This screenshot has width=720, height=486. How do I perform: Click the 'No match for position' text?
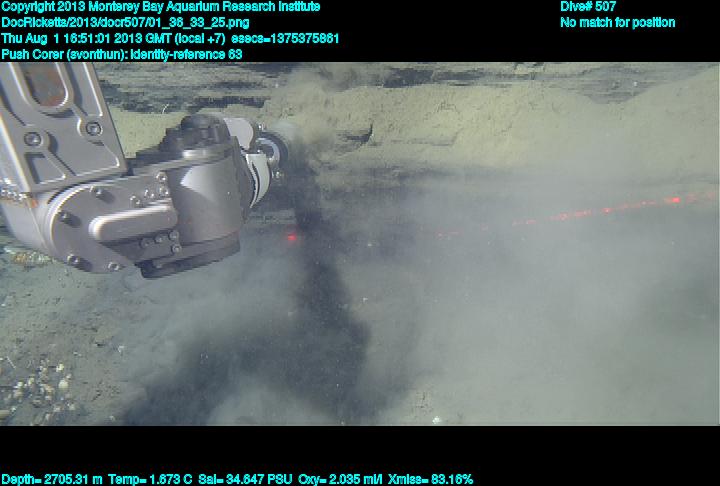point(618,23)
